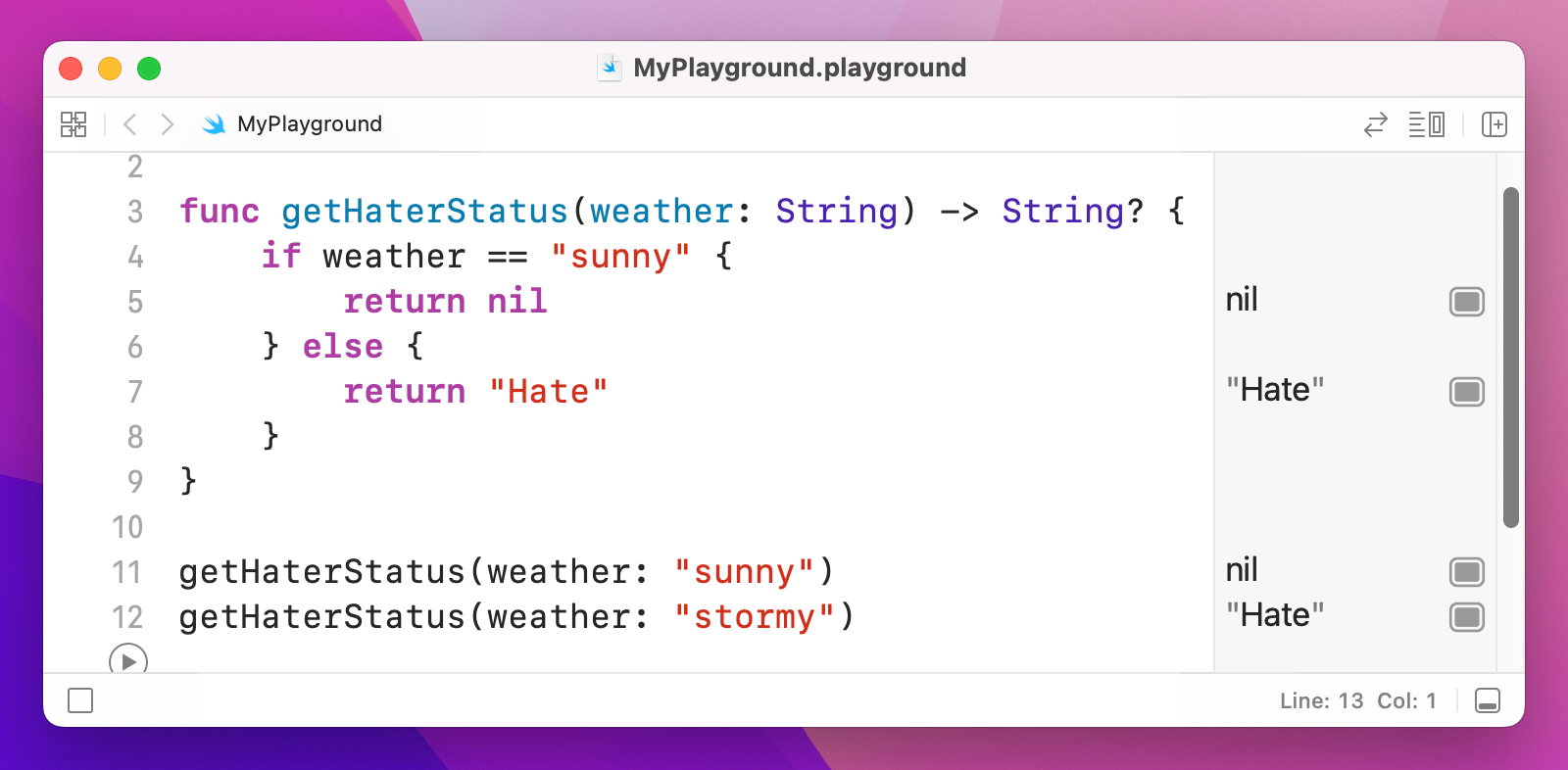Minimize the window with the yellow button

110,69
